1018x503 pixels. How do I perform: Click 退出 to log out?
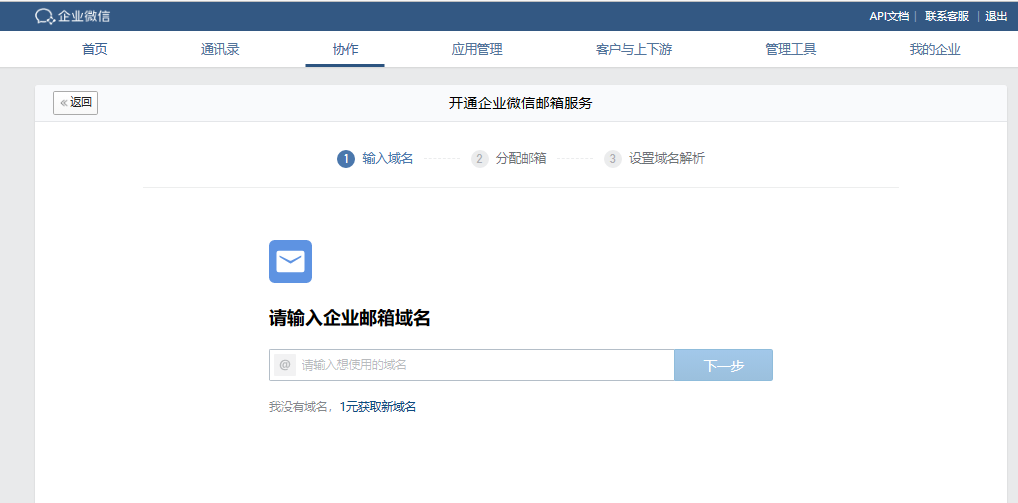(x=996, y=16)
